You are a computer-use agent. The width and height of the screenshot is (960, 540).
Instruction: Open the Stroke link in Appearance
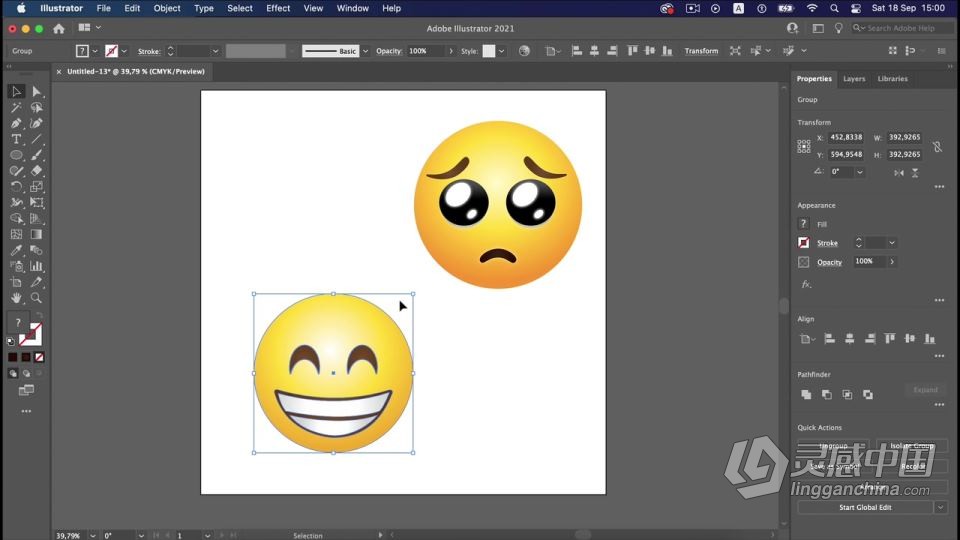pos(827,243)
